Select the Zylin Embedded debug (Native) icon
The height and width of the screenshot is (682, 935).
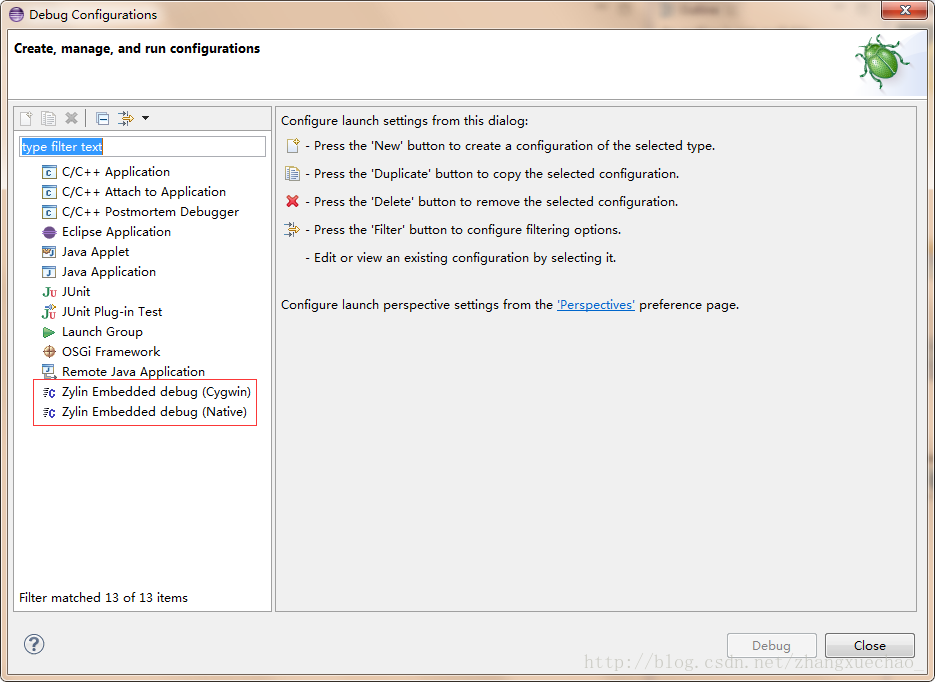tap(49, 413)
